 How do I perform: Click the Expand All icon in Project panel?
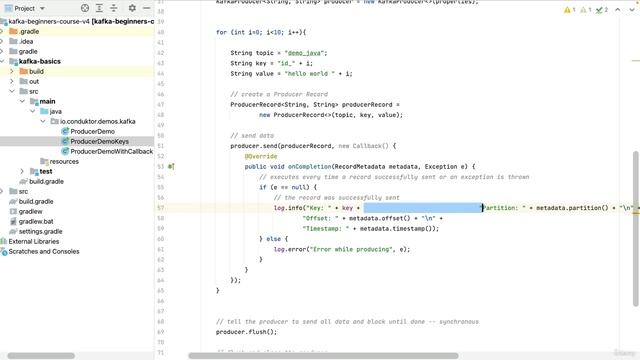pyautogui.click(x=99, y=8)
